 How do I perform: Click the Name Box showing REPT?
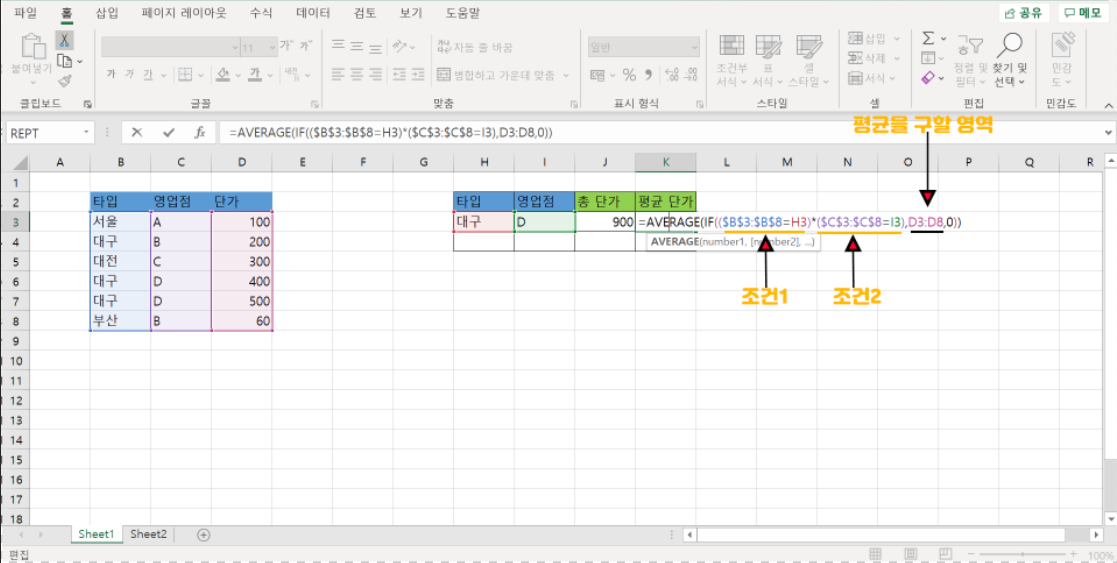point(50,133)
